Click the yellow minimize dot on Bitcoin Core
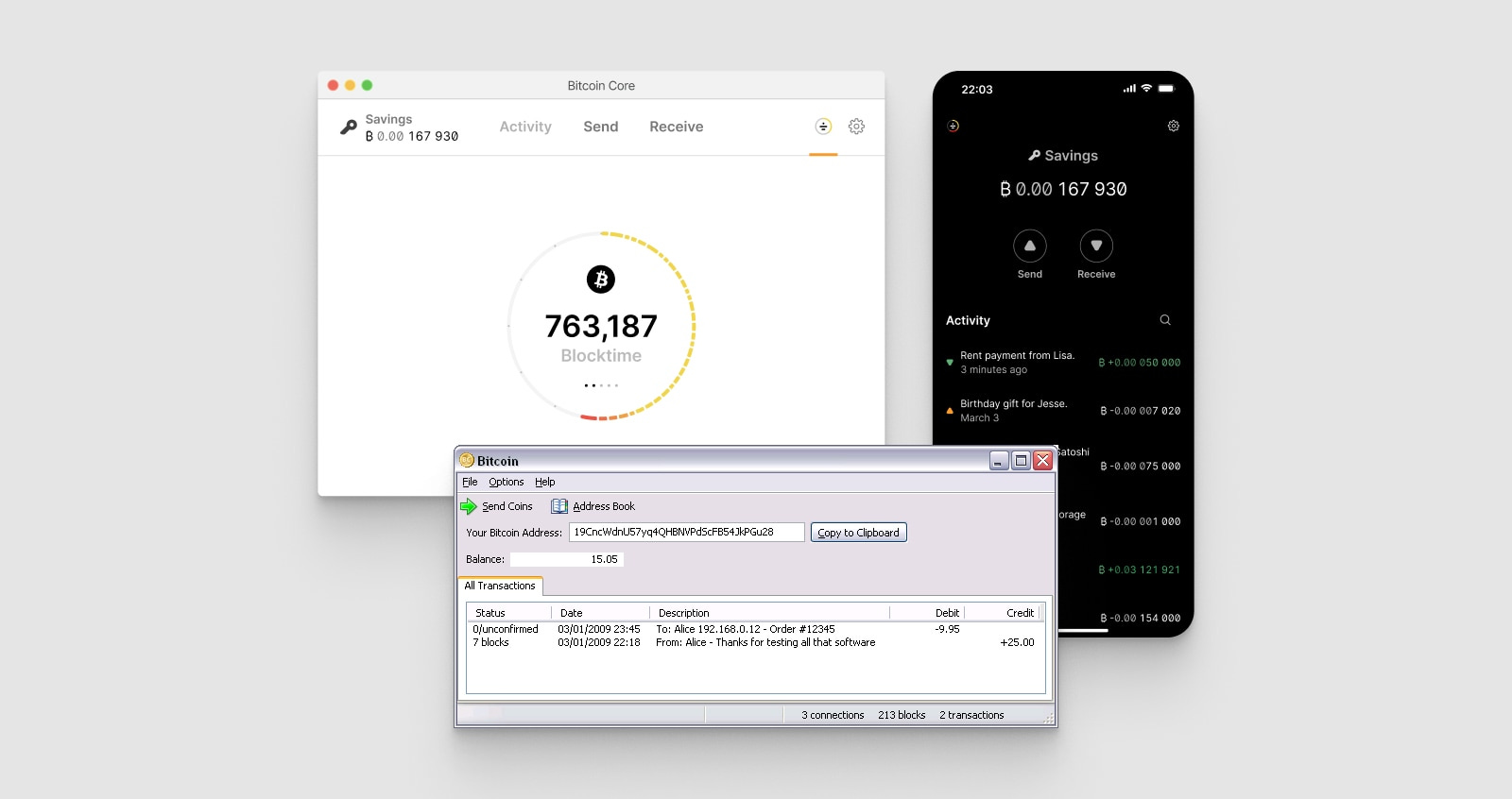This screenshot has width=1512, height=799. pyautogui.click(x=350, y=85)
